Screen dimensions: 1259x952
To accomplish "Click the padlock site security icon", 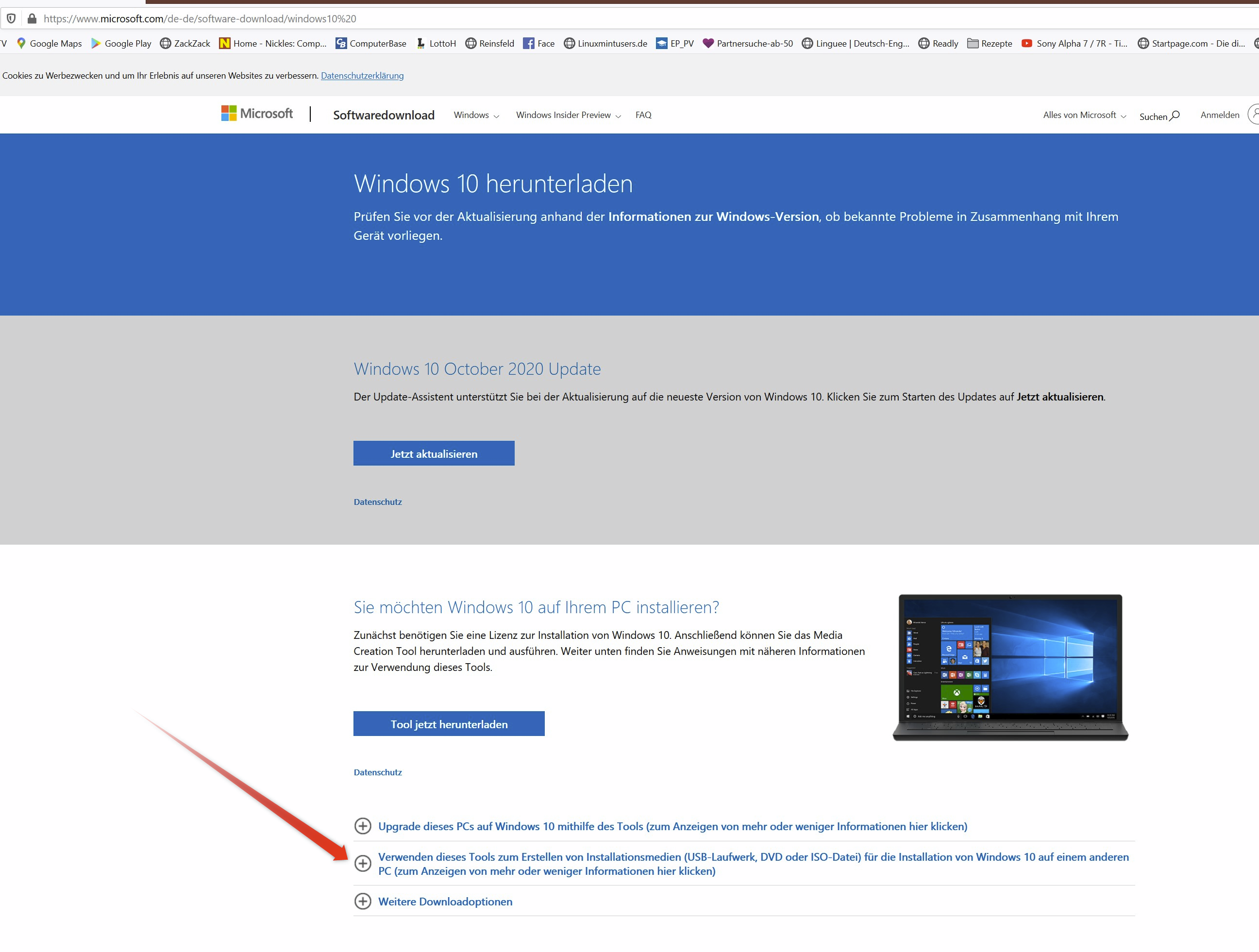I will point(32,18).
